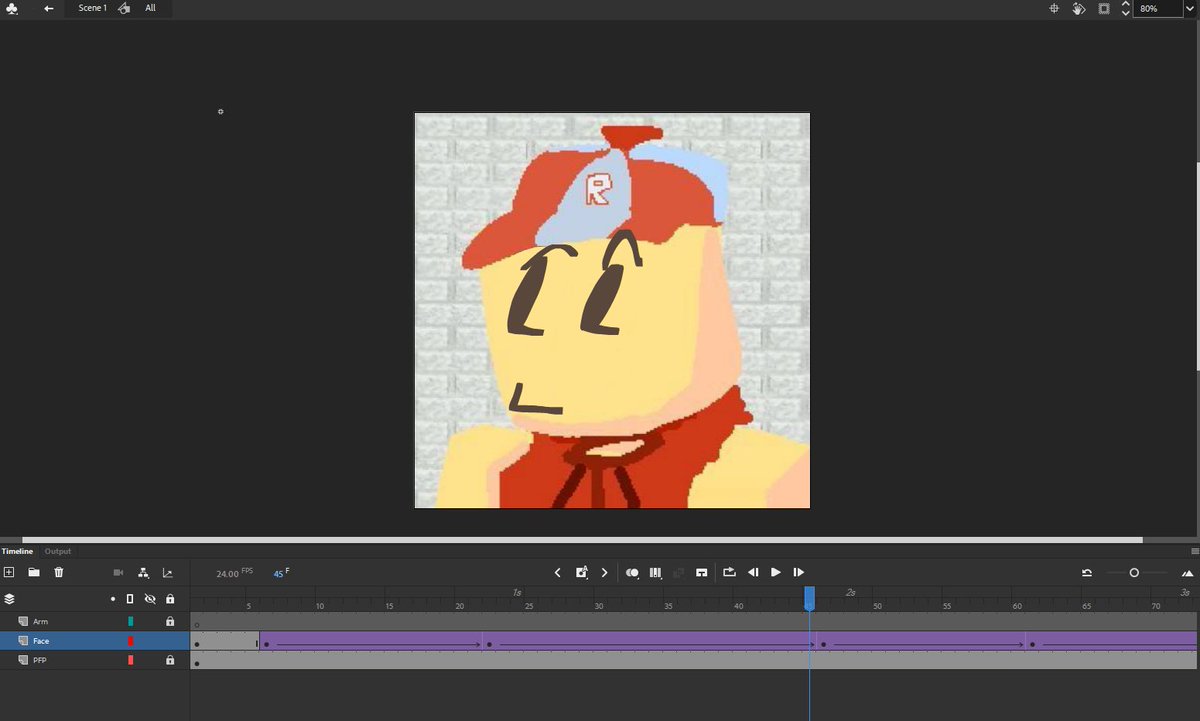Image resolution: width=1200 pixels, height=721 pixels.
Task: Click timeline view size mountain icon
Action: pos(1187,573)
